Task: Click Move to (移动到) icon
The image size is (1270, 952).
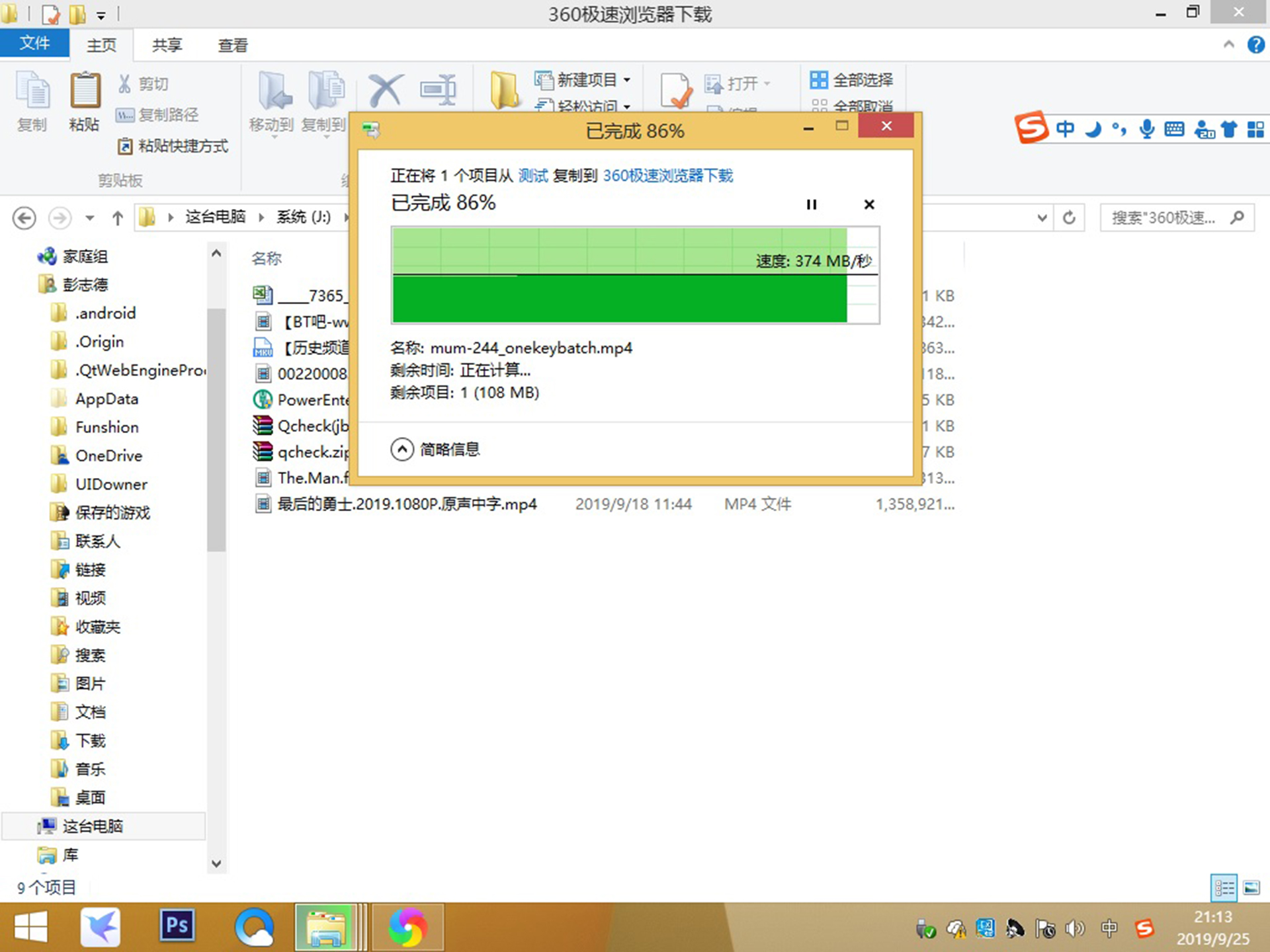Action: click(x=274, y=91)
